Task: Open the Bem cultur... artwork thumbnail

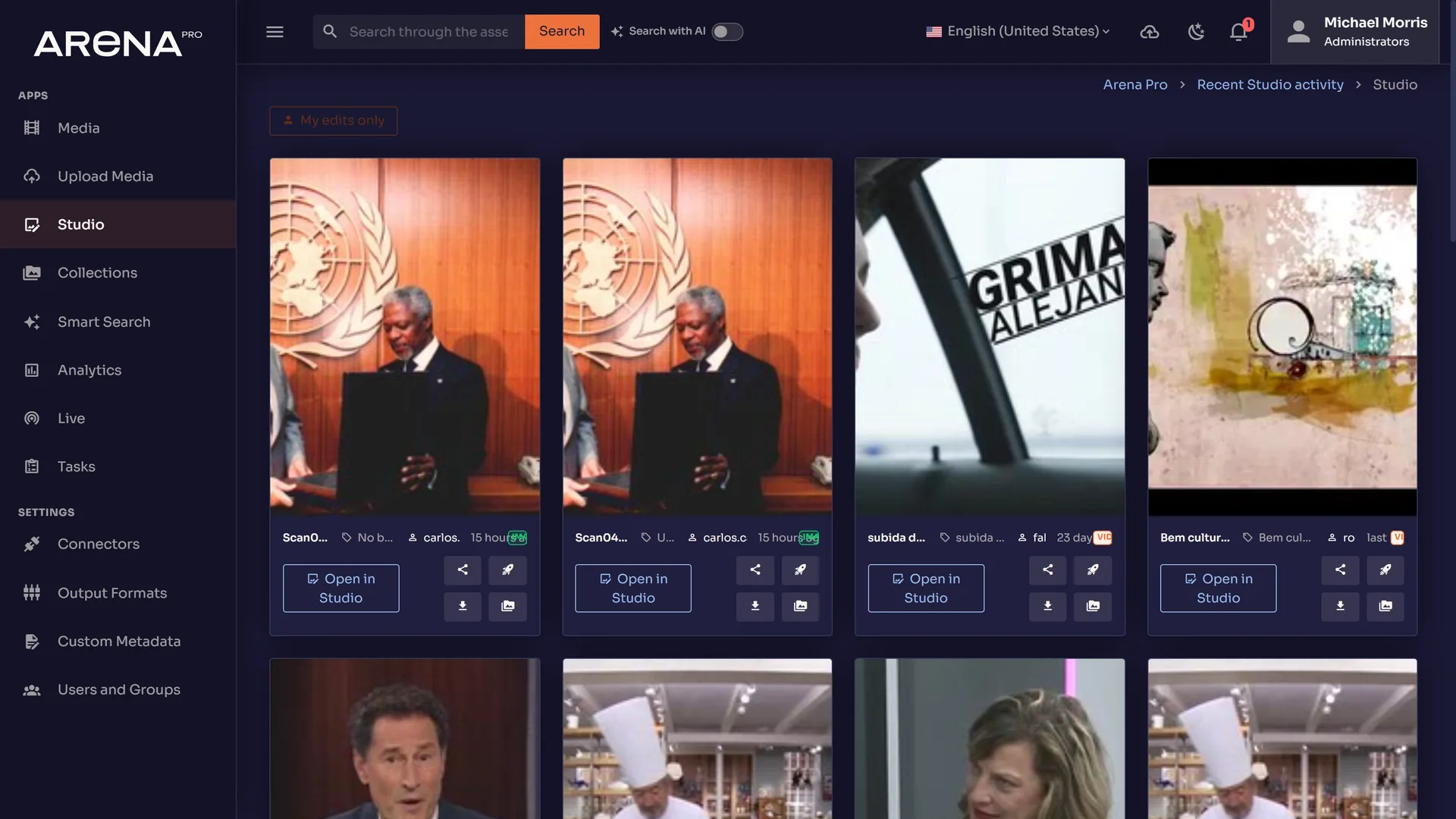Action: pos(1282,337)
